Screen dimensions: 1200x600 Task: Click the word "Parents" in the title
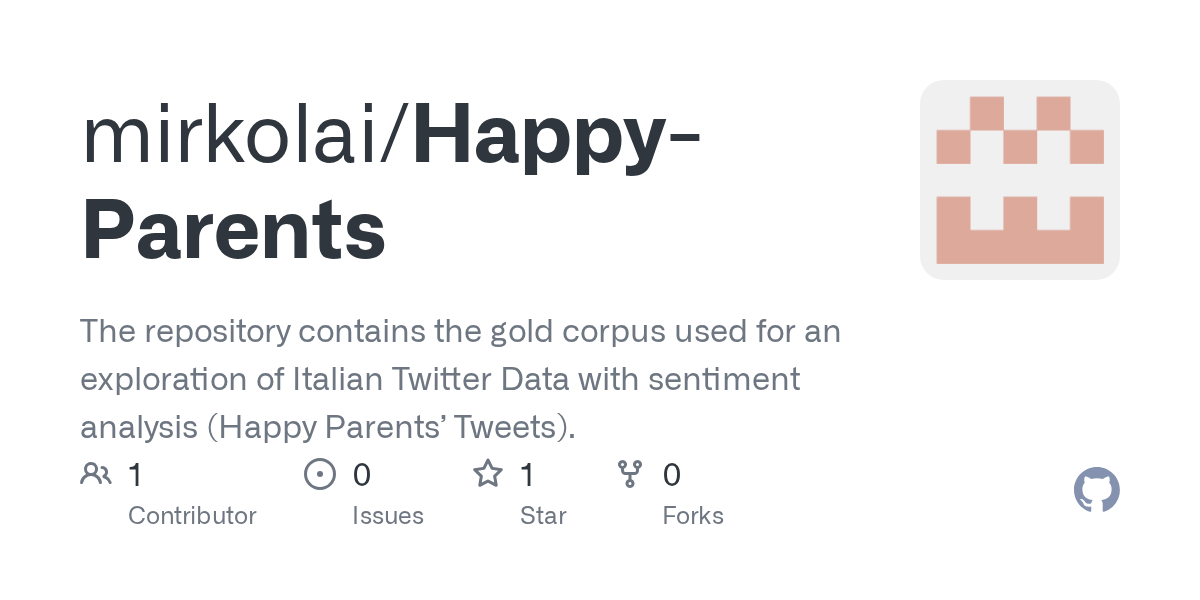(x=234, y=232)
